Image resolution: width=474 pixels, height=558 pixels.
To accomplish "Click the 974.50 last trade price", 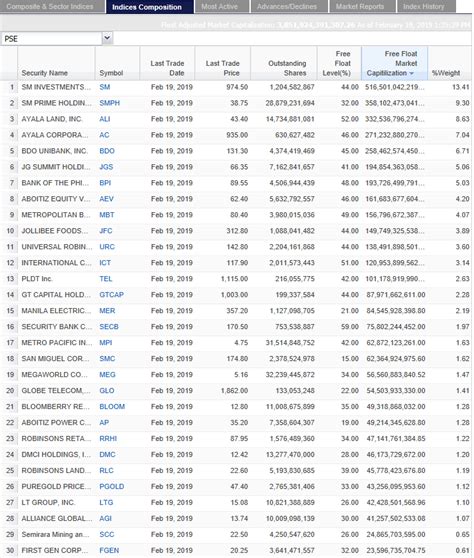I will pos(237,87).
